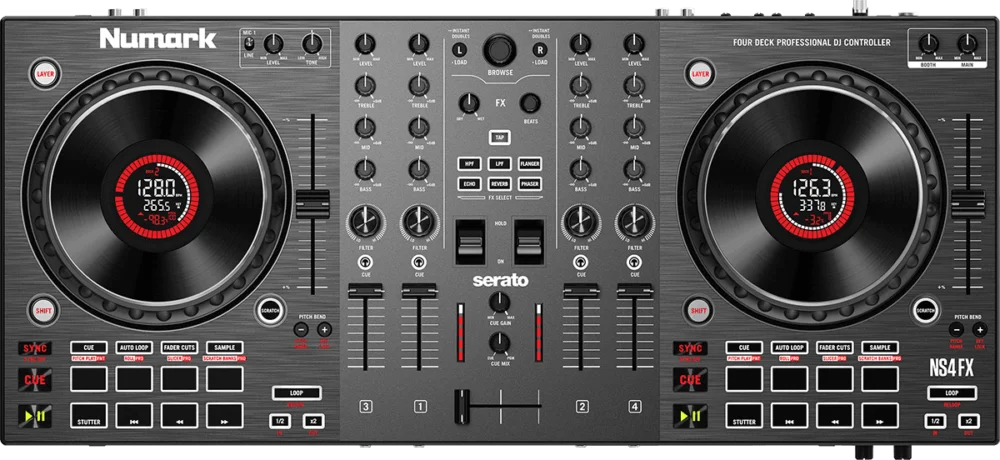Enable headphone cue for channel 1
The height and width of the screenshot is (460, 1000).
click(x=419, y=262)
